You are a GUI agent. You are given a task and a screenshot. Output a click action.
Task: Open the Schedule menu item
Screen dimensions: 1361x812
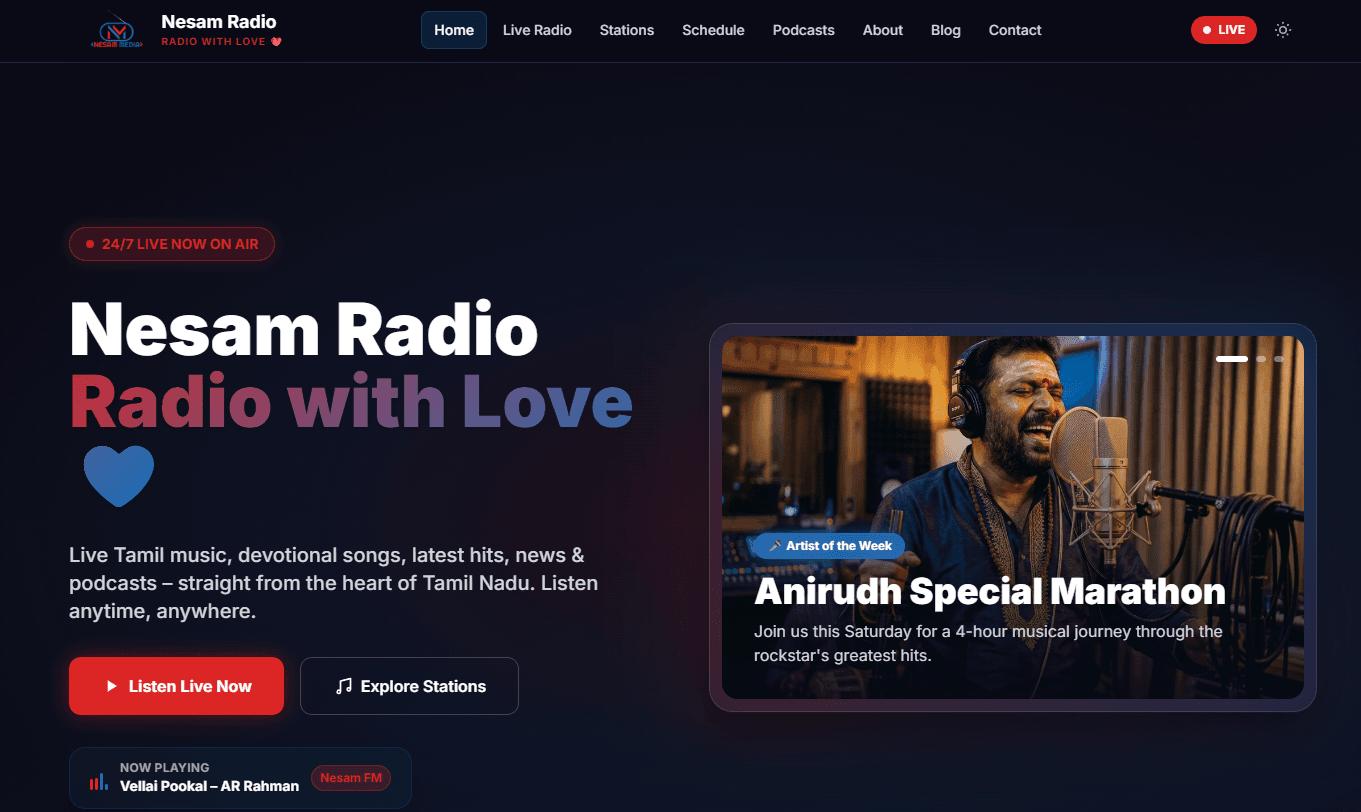(713, 30)
